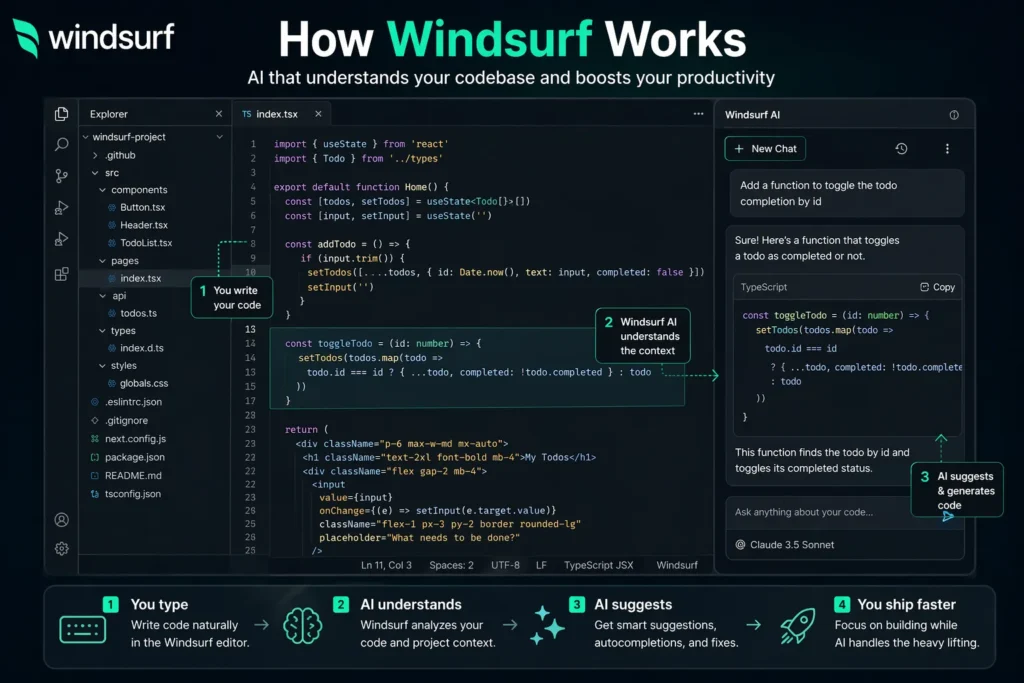Open the windsurf-project header dropdown chevron

pyautogui.click(x=219, y=137)
